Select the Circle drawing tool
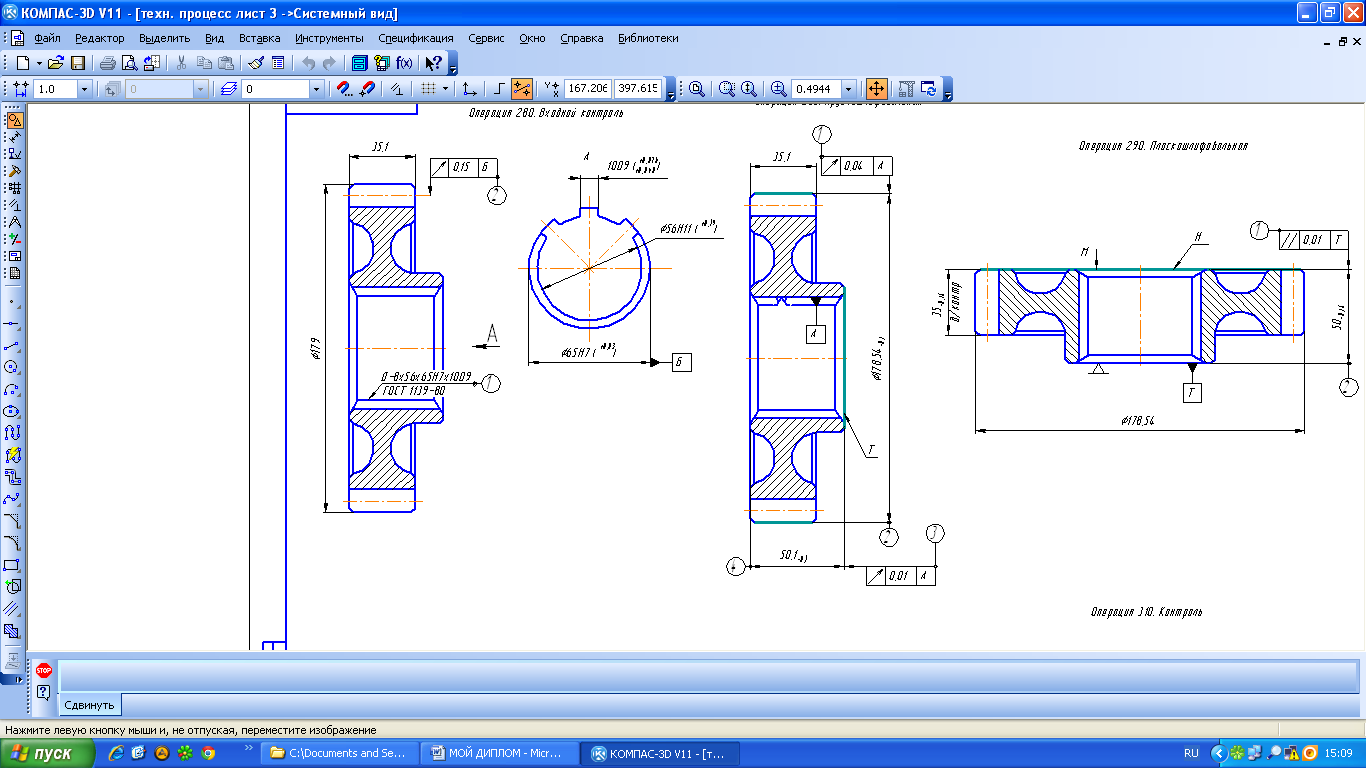Viewport: 1366px width, 768px height. click(x=13, y=367)
